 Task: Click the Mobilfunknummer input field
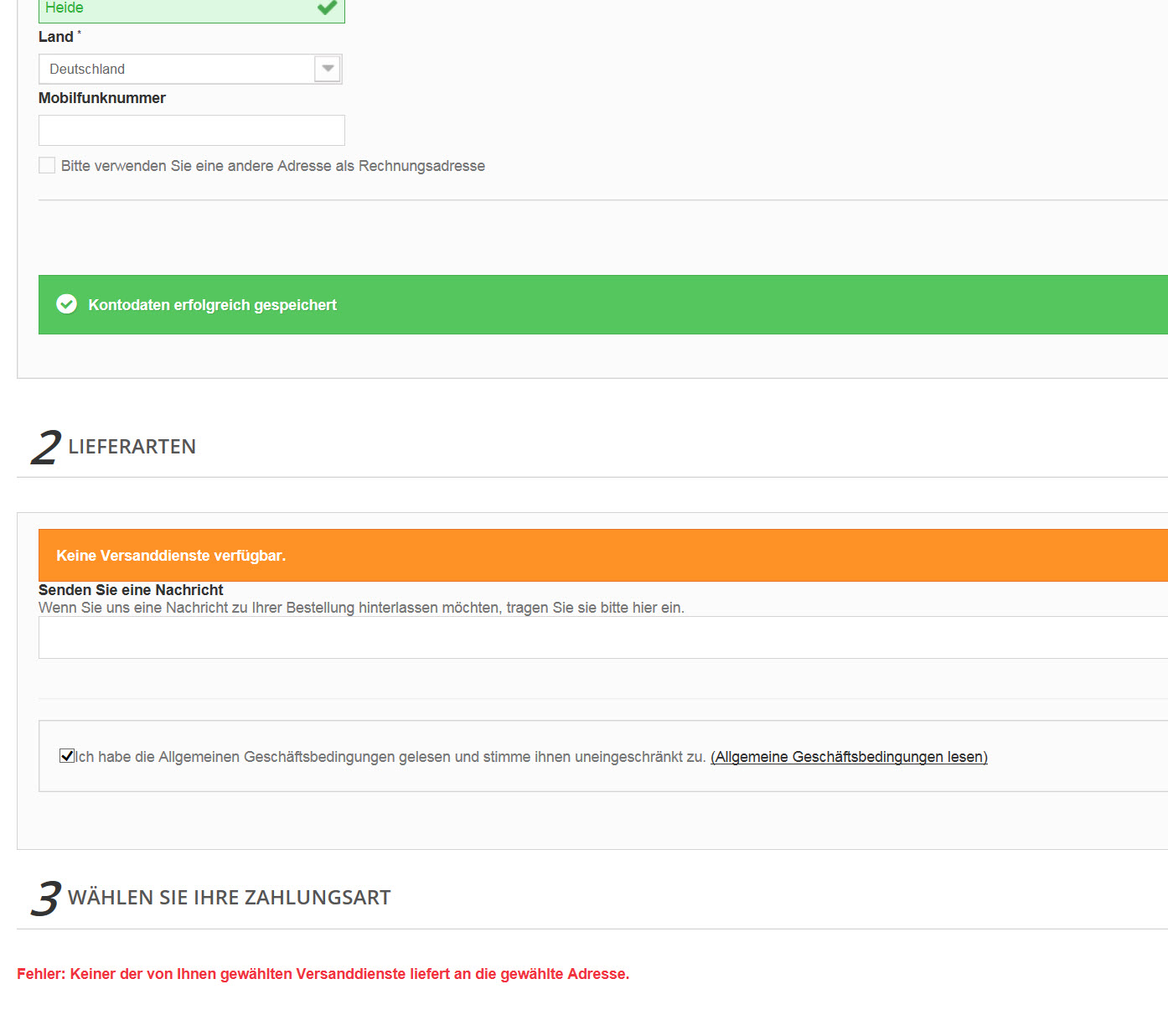click(192, 131)
